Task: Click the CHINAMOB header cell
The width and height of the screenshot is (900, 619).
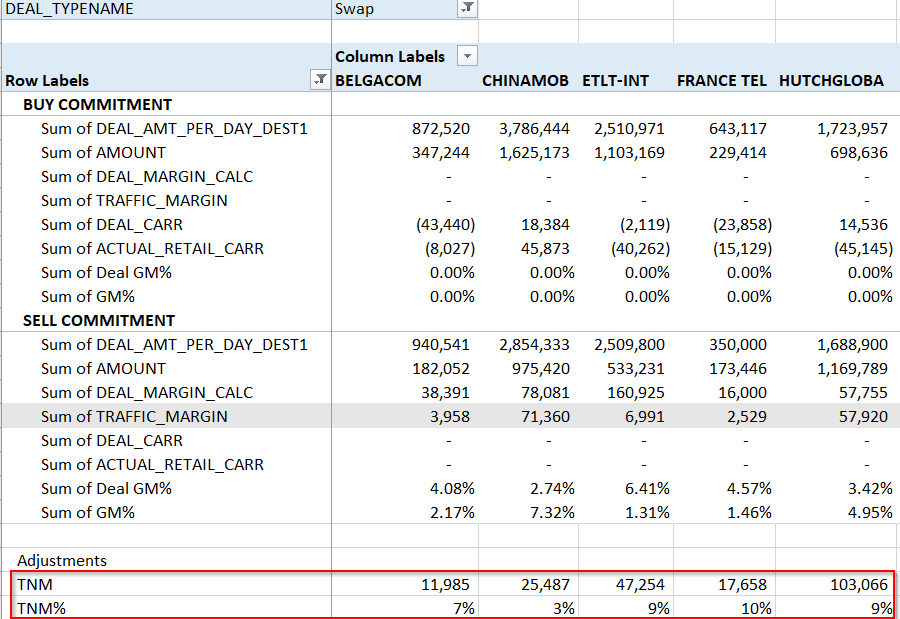Action: tap(526, 80)
